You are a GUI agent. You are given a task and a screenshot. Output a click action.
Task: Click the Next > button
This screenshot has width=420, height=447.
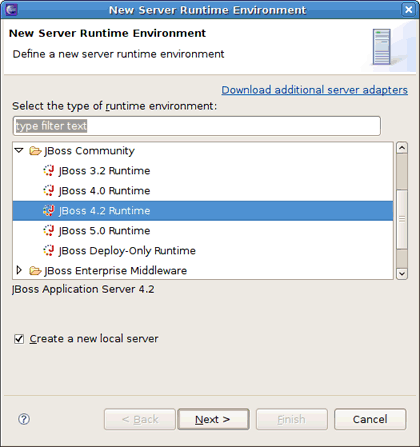click(213, 419)
